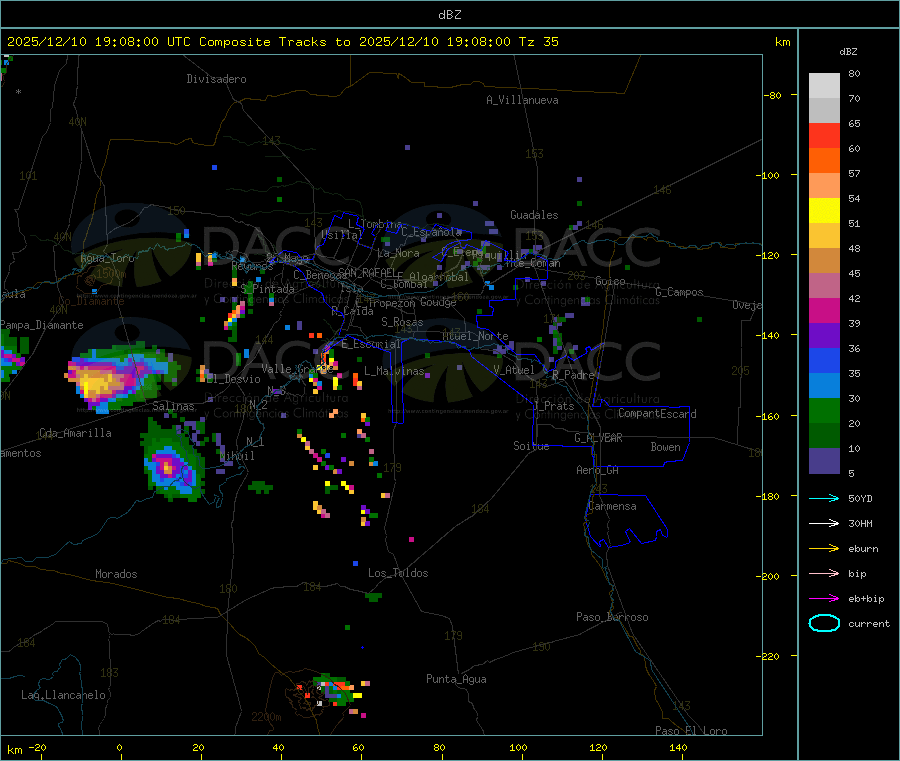Viewport: 900px width, 761px height.
Task: Click the 'Agua_Toro' place label
Action: (x=107, y=258)
